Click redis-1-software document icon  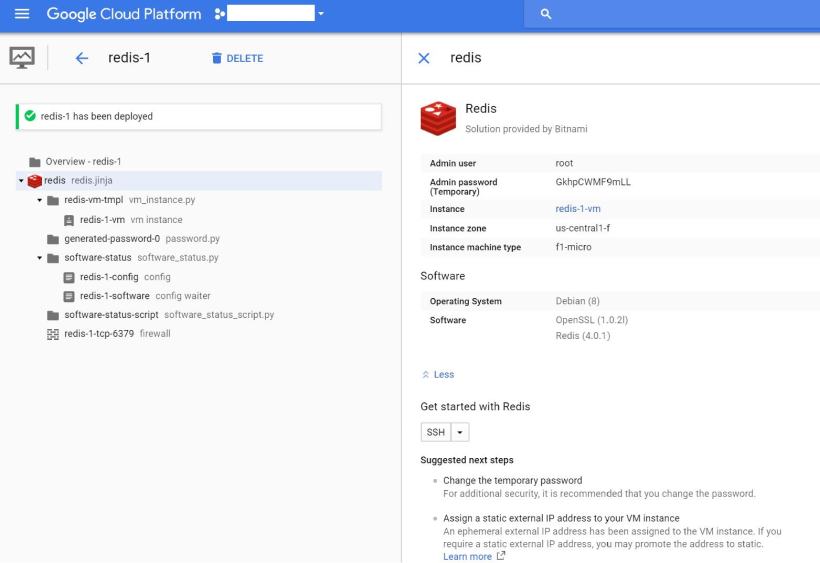[69, 296]
